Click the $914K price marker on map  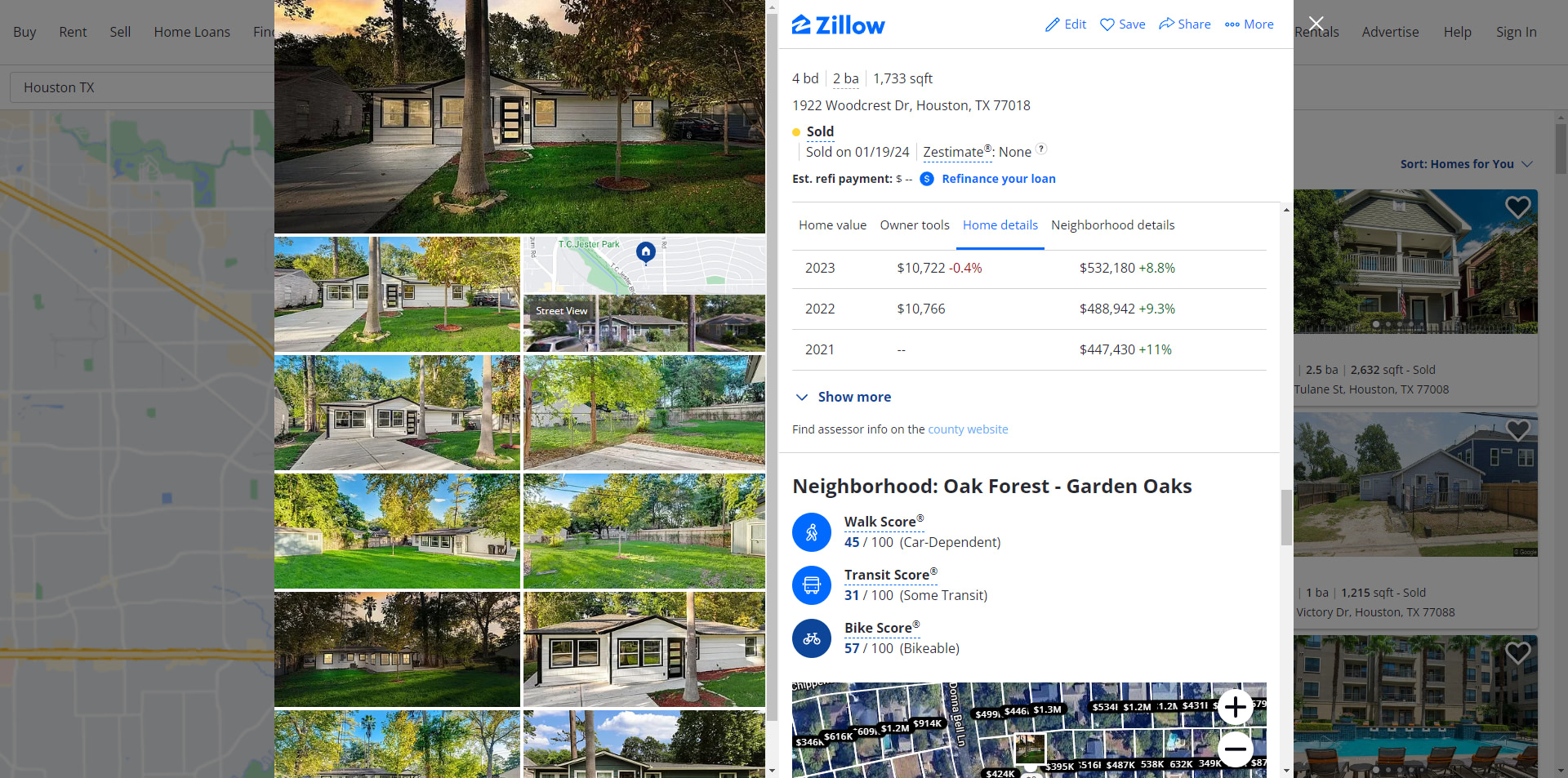click(x=927, y=723)
